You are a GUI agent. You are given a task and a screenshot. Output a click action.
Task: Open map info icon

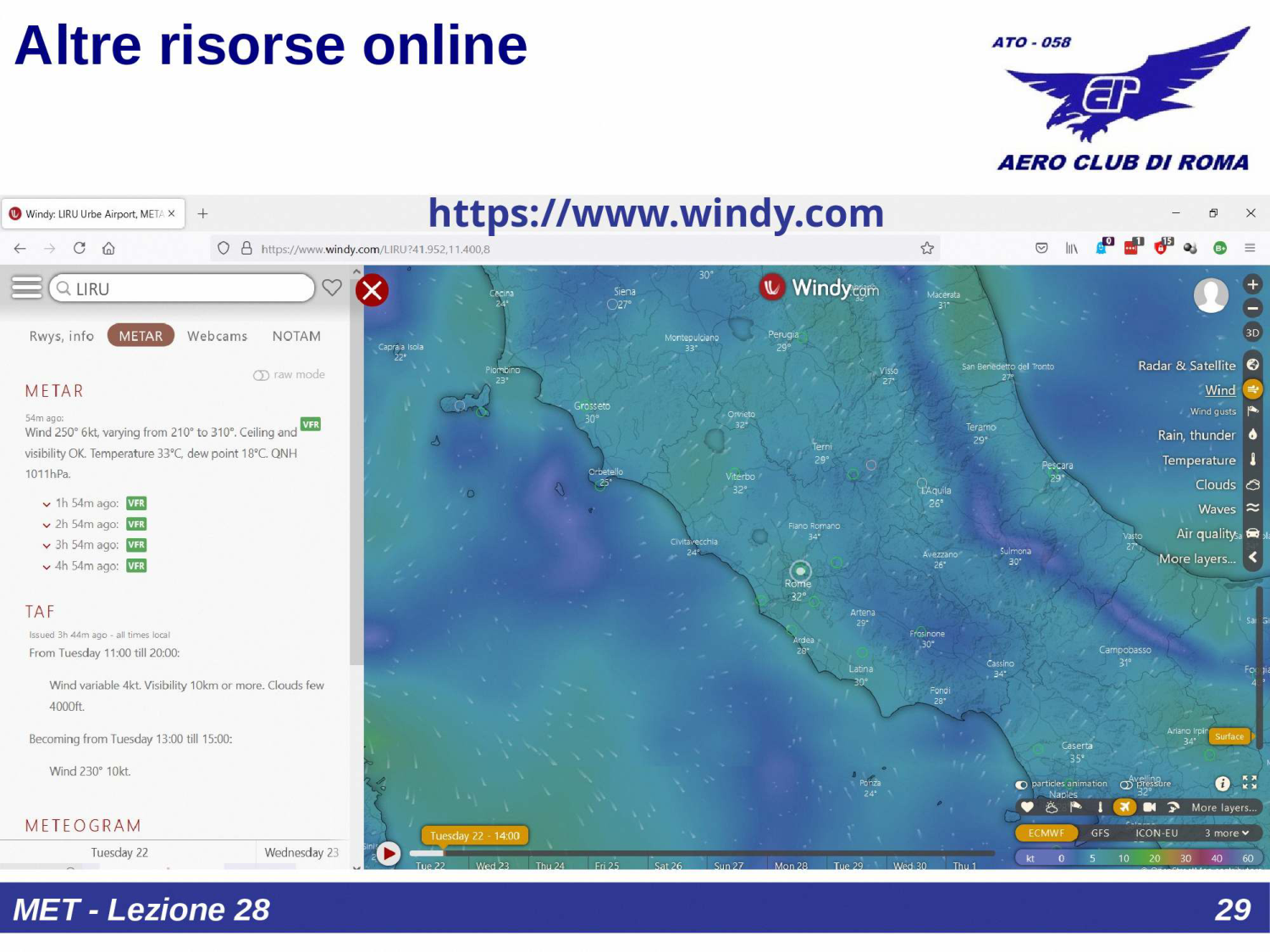[1223, 784]
